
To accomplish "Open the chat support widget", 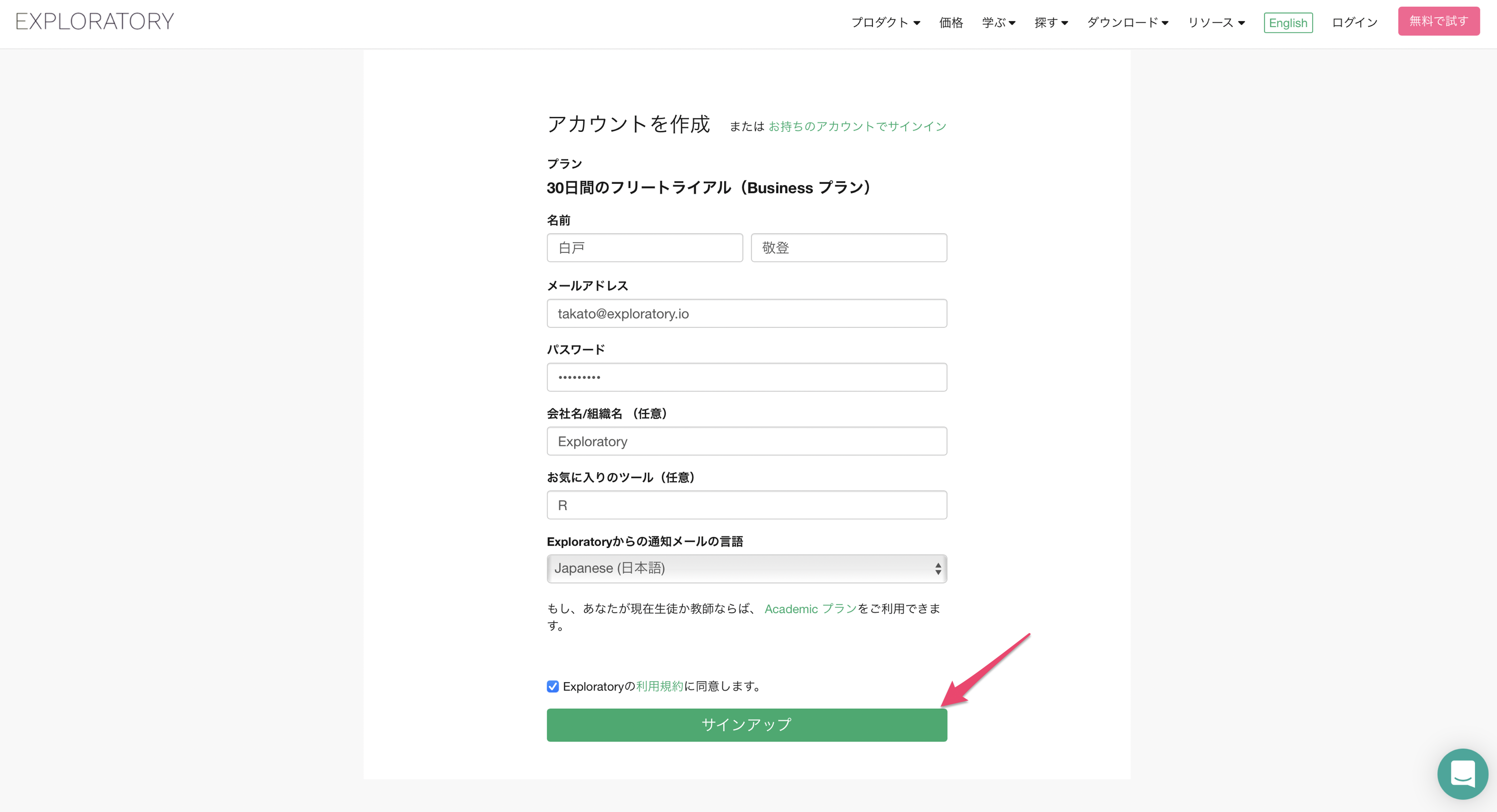I will (1462, 773).
